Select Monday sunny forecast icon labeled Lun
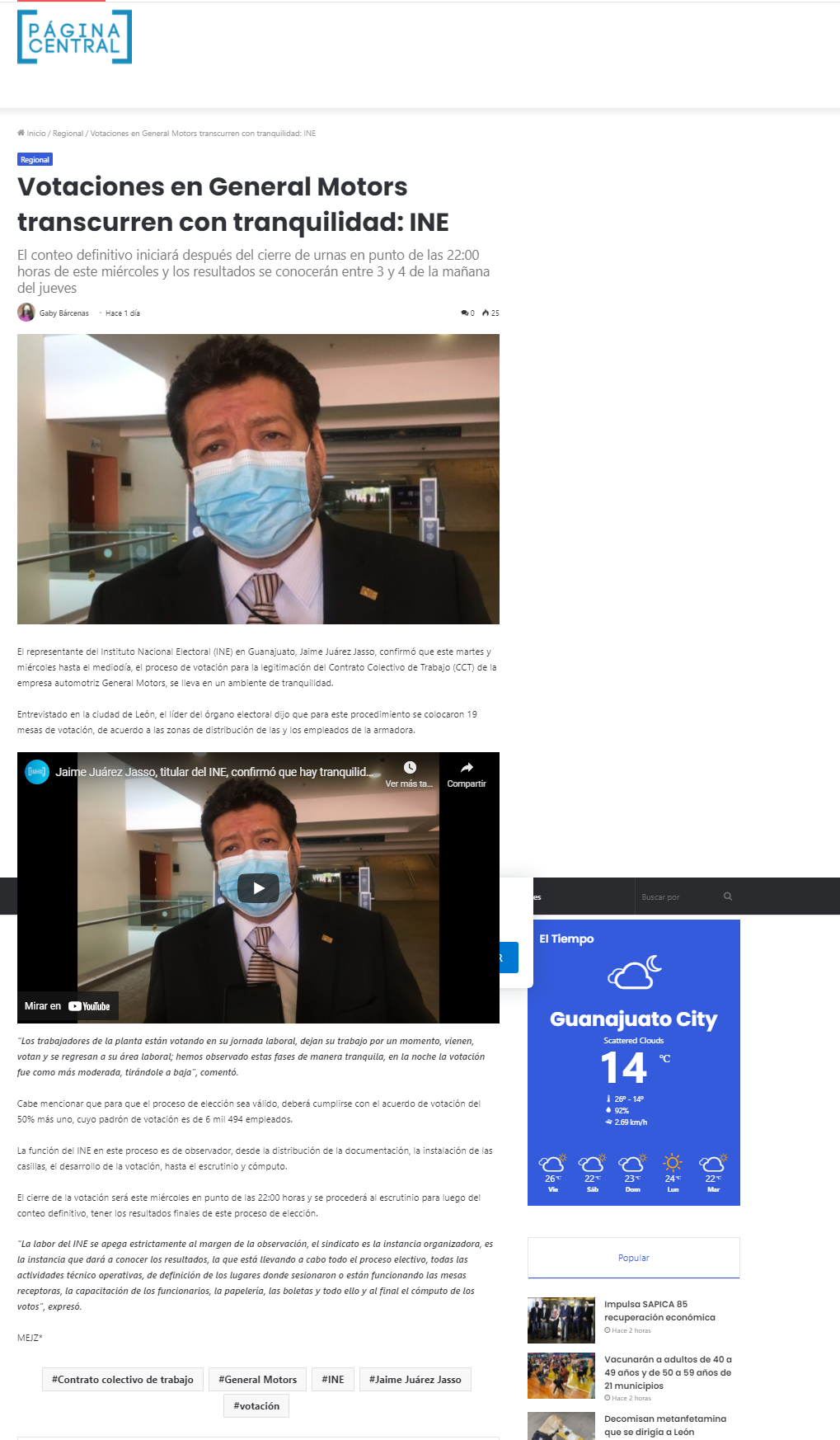Screen dimensions: 840x1440 [x=673, y=1163]
